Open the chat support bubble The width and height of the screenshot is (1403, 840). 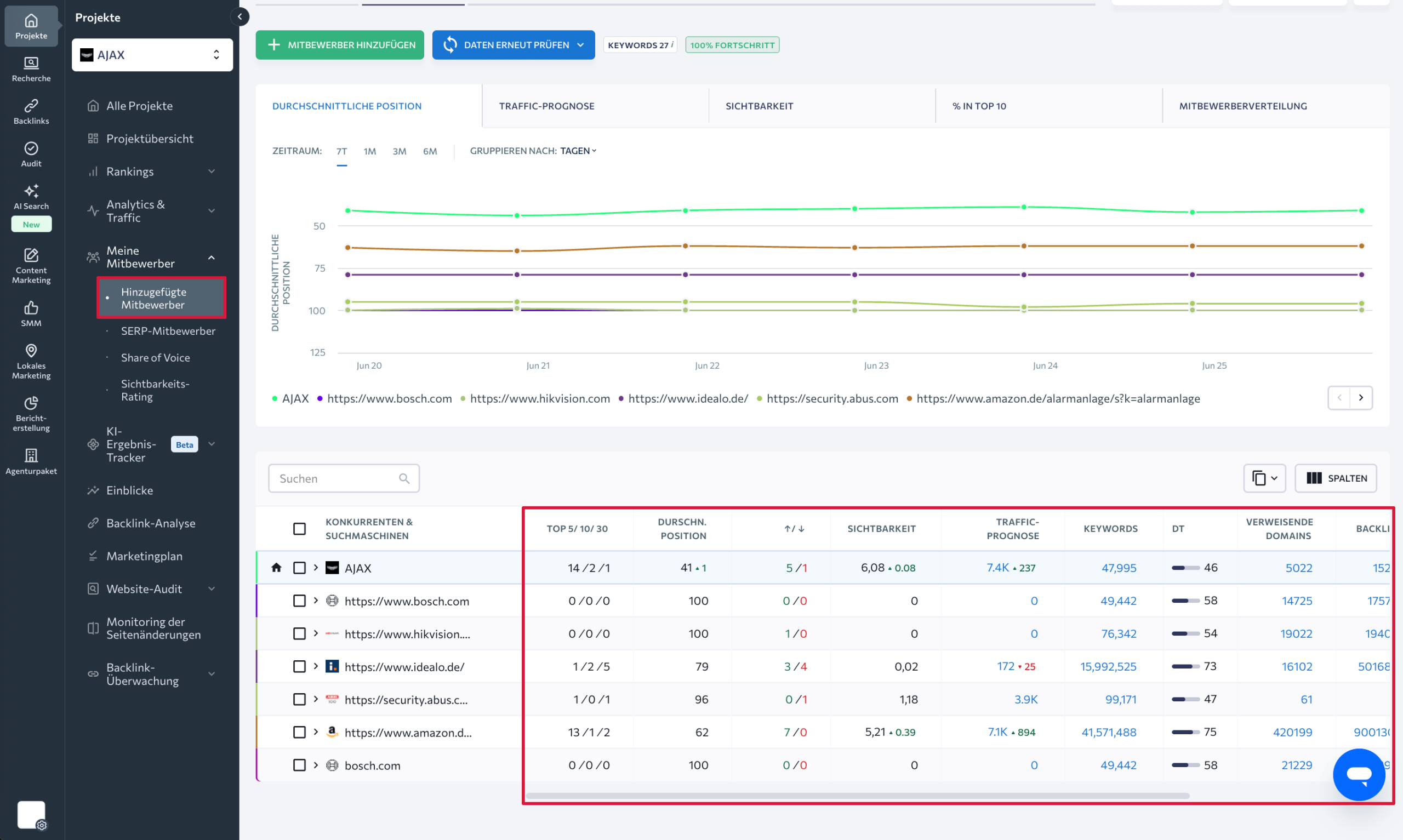(x=1358, y=774)
